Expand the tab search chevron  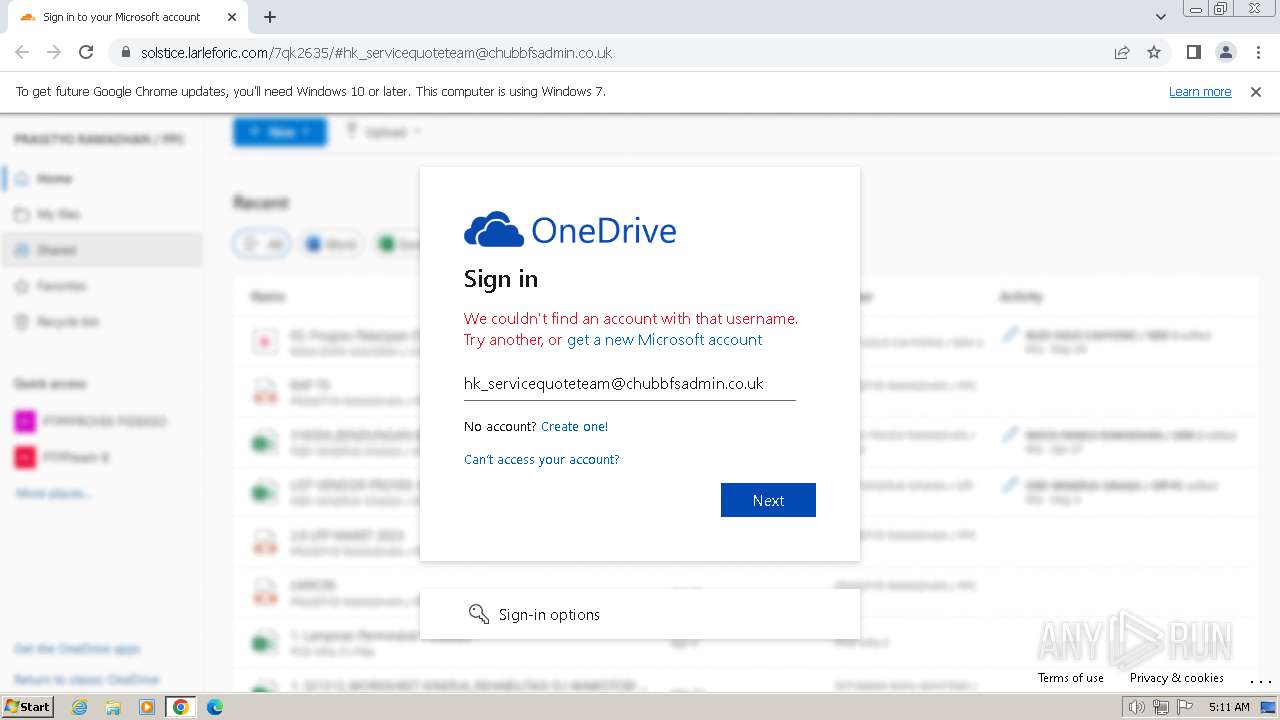pos(1160,17)
